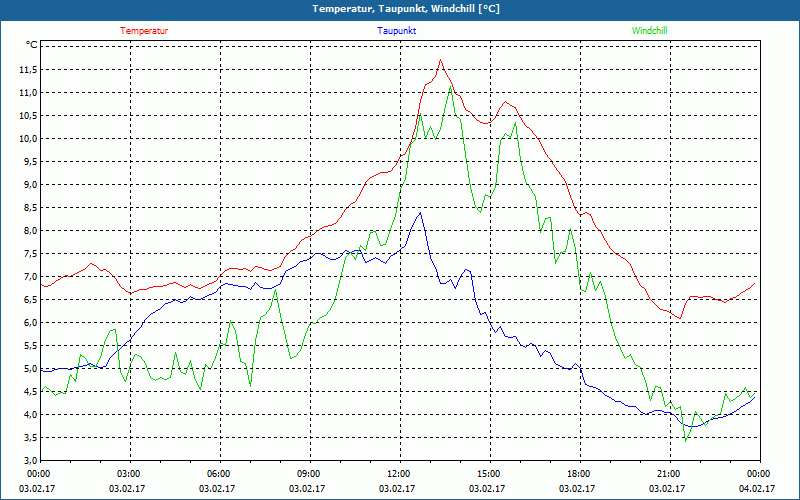Viewport: 800px width, 500px height.
Task: Click the 8,0 y-axis value
Action: tap(30, 231)
